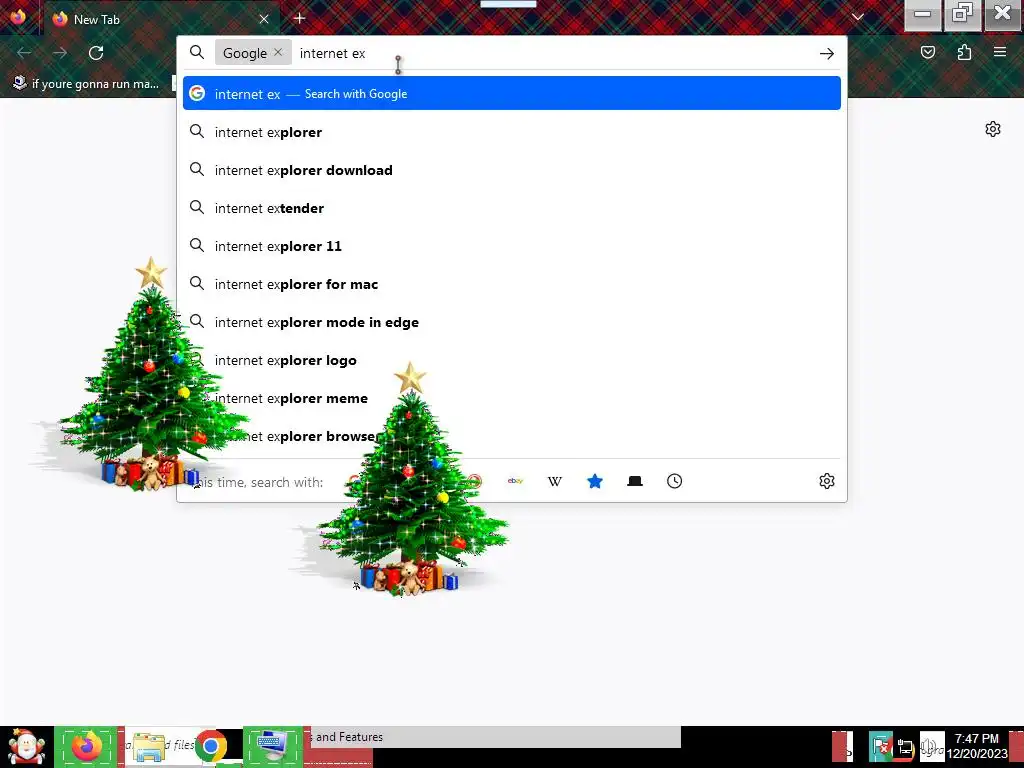This screenshot has width=1024, height=768.
Task: Open the new tab page personalize gear
Action: (x=993, y=129)
